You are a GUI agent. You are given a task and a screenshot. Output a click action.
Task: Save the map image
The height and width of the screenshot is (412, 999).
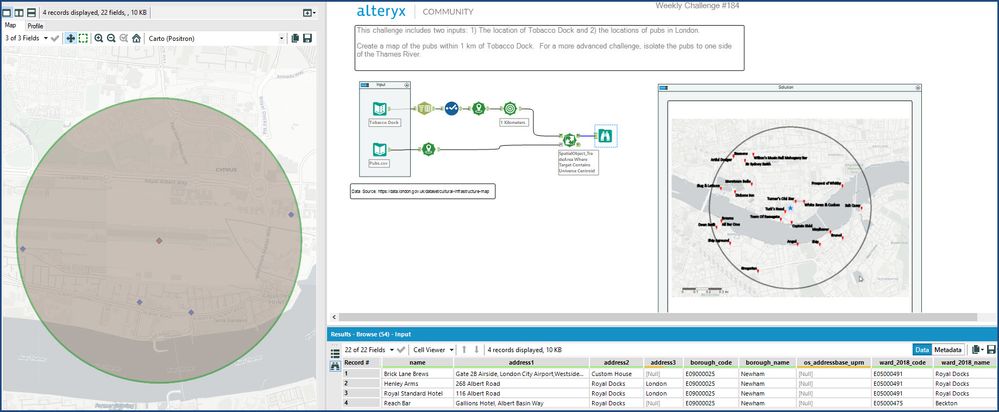pyautogui.click(x=308, y=38)
